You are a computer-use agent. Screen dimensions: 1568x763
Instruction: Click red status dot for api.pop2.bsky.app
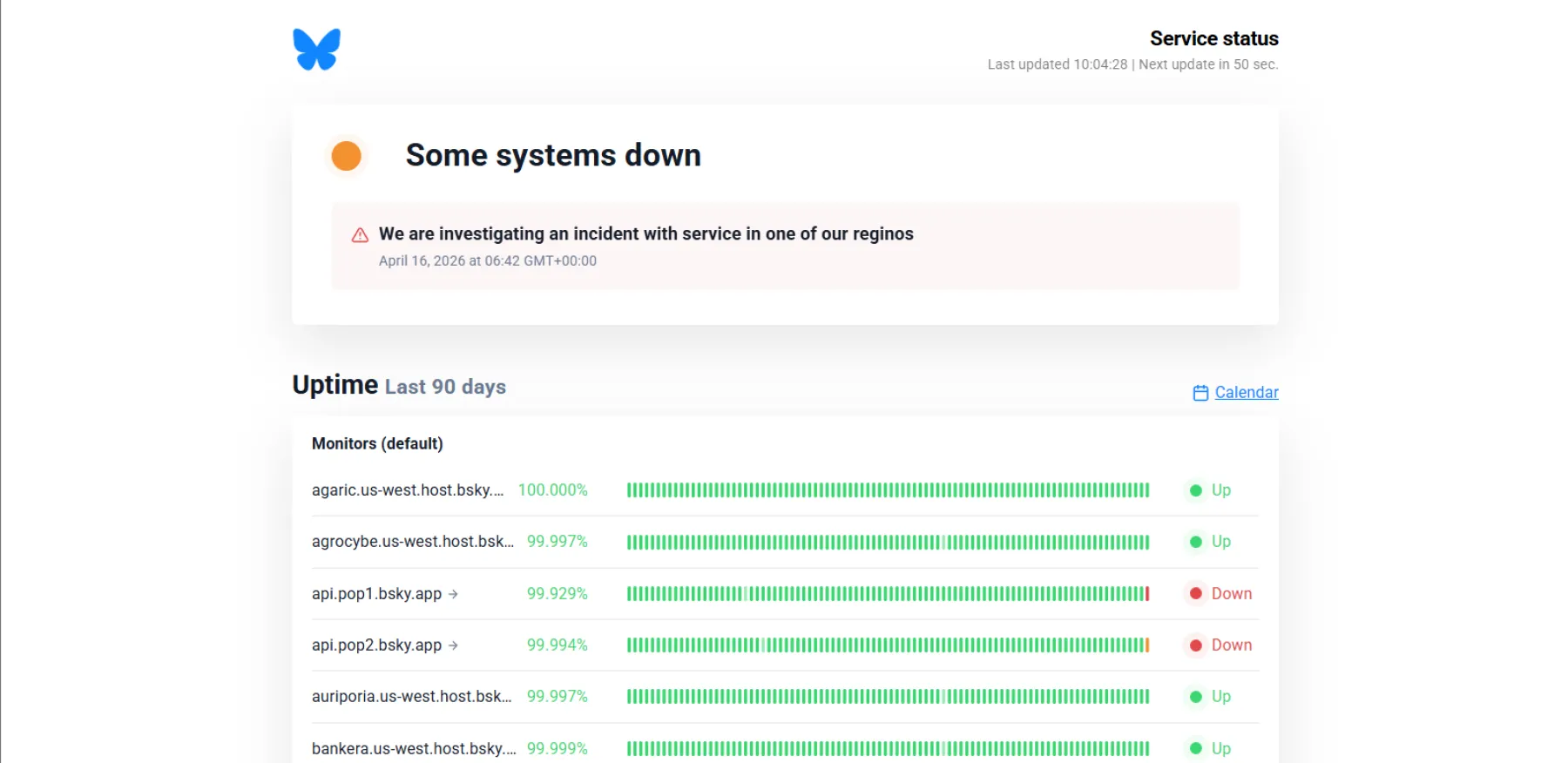pos(1196,645)
